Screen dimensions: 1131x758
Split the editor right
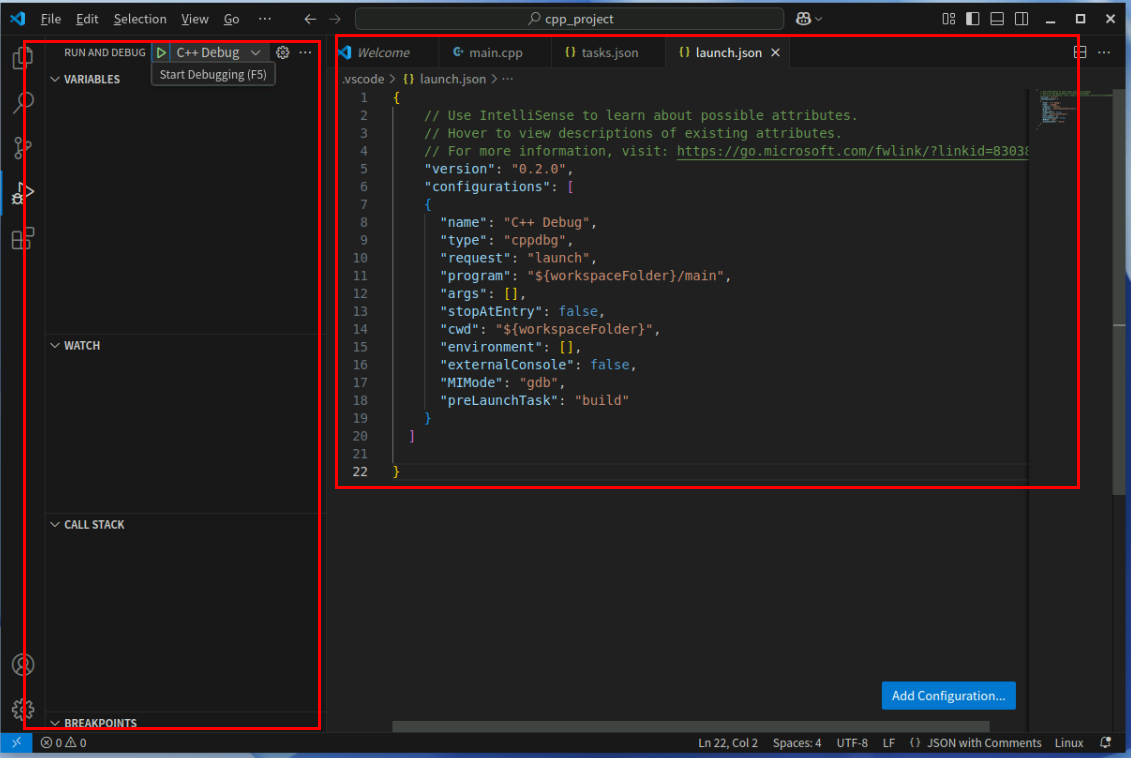click(1080, 53)
